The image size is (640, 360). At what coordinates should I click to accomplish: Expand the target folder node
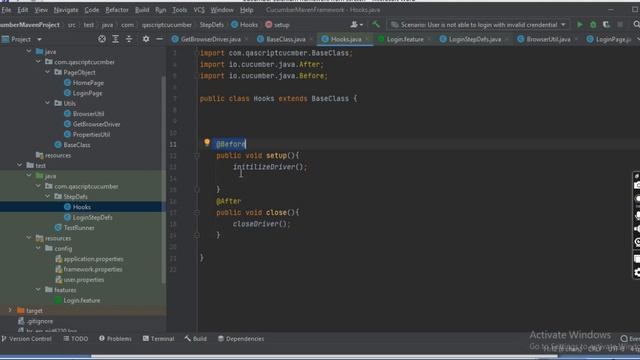click(x=10, y=310)
